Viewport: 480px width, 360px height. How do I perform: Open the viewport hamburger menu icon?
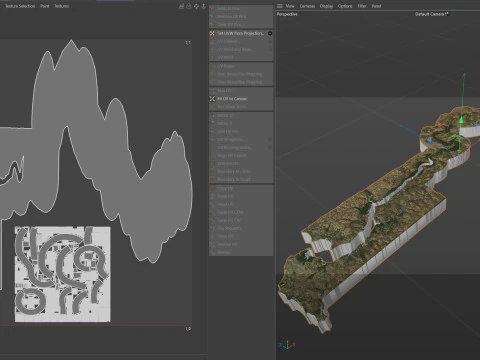click(280, 6)
